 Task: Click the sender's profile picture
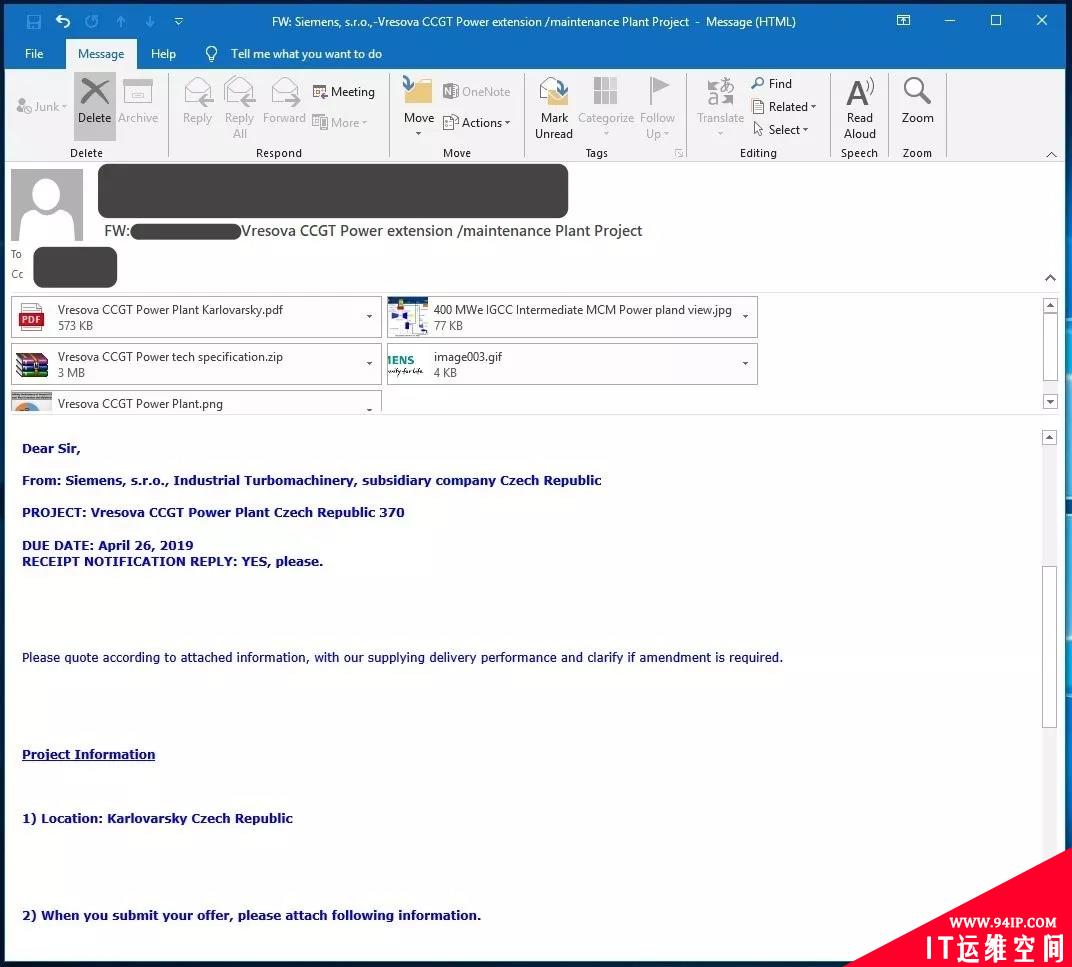click(46, 204)
